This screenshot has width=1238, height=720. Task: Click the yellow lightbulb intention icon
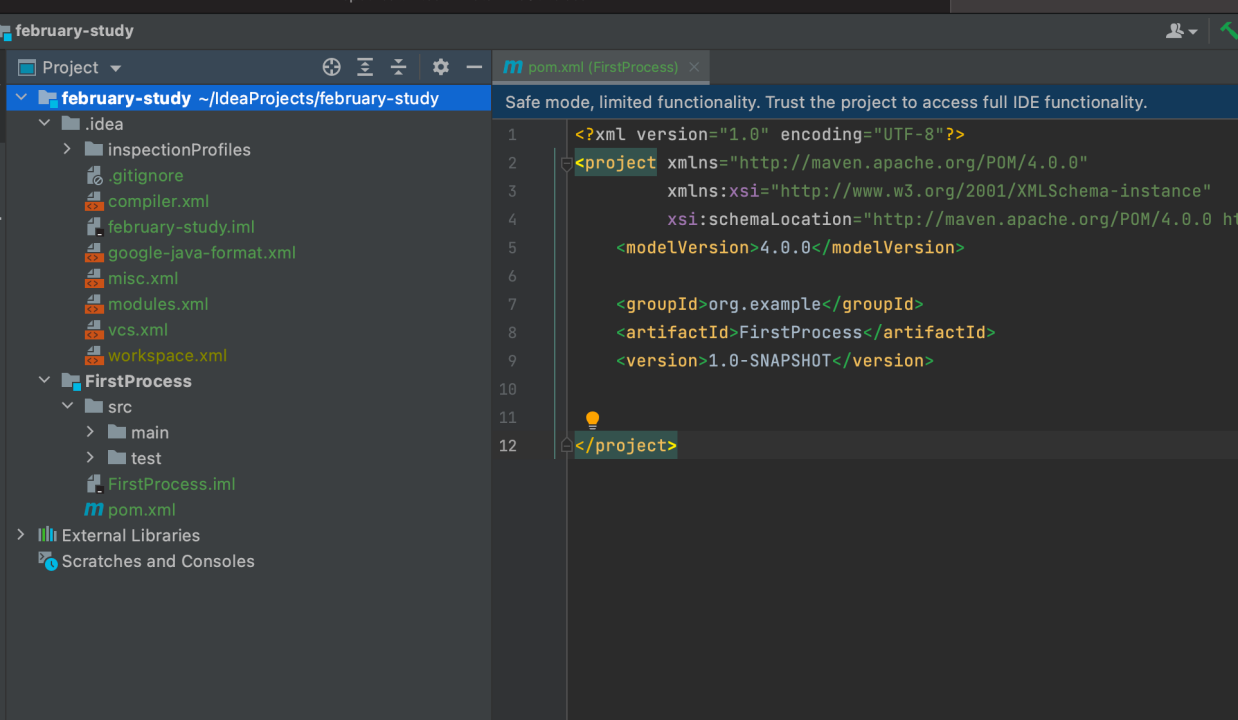click(x=592, y=420)
